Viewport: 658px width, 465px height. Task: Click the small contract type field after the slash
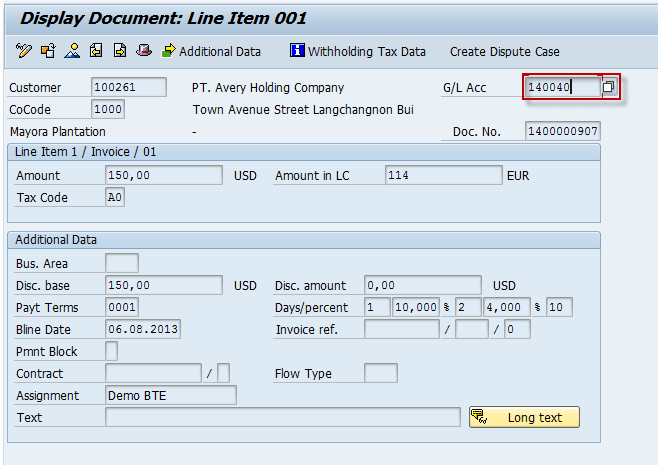coord(223,373)
